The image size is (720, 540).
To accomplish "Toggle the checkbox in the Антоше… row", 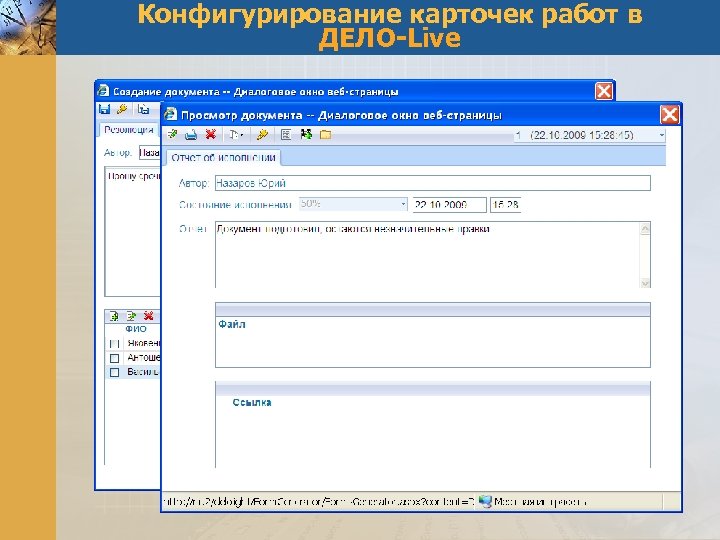I will point(114,358).
